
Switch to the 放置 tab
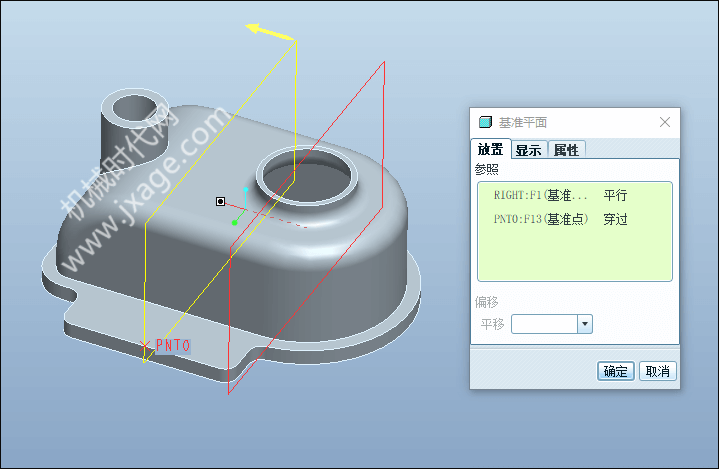point(491,149)
